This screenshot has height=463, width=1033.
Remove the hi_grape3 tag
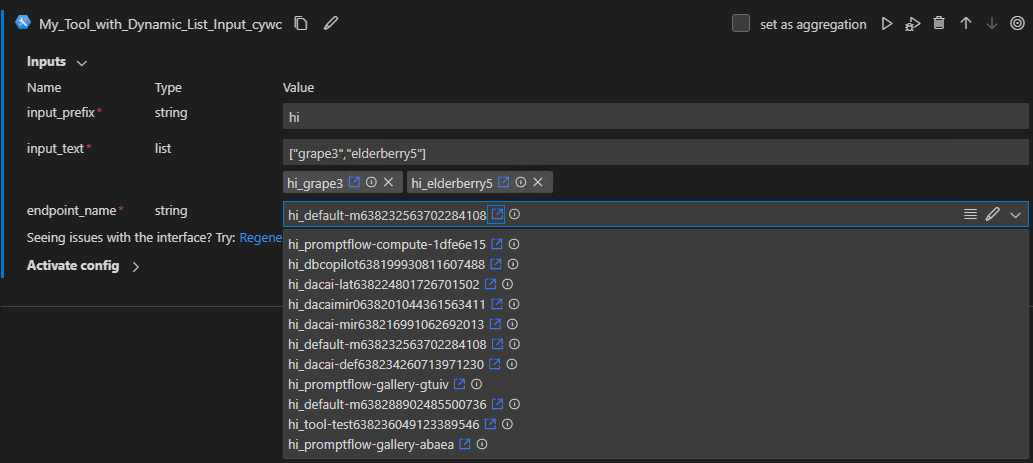click(388, 183)
